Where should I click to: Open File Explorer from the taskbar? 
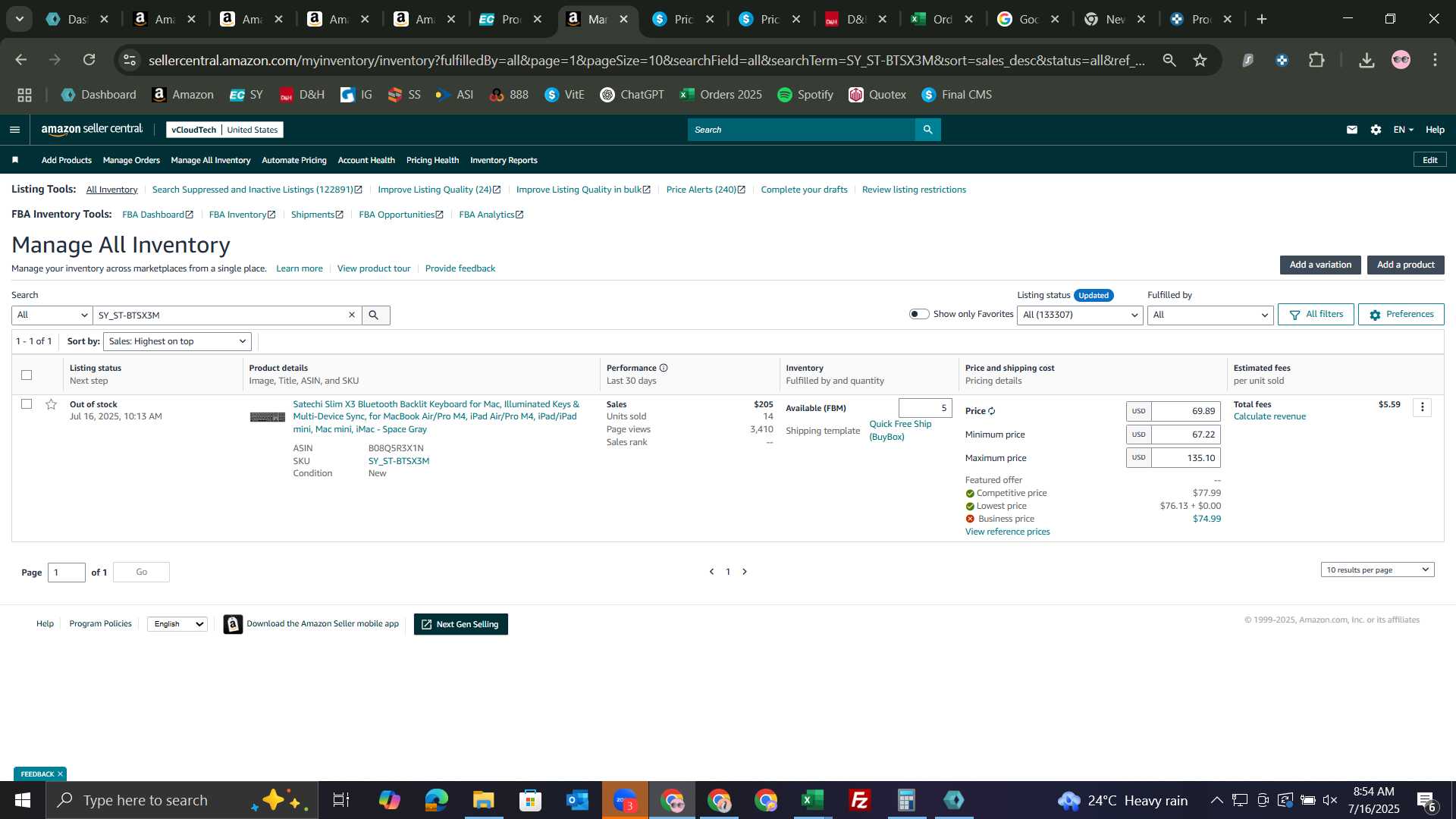tap(483, 800)
